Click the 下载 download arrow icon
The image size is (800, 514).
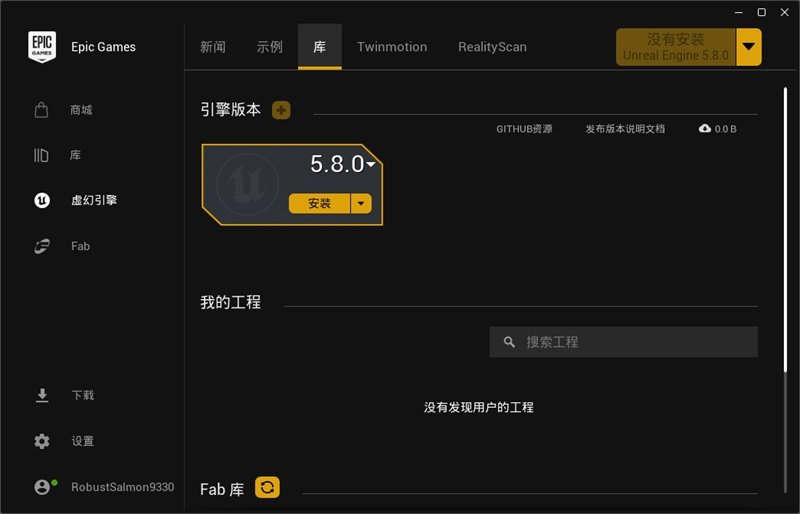(x=42, y=395)
